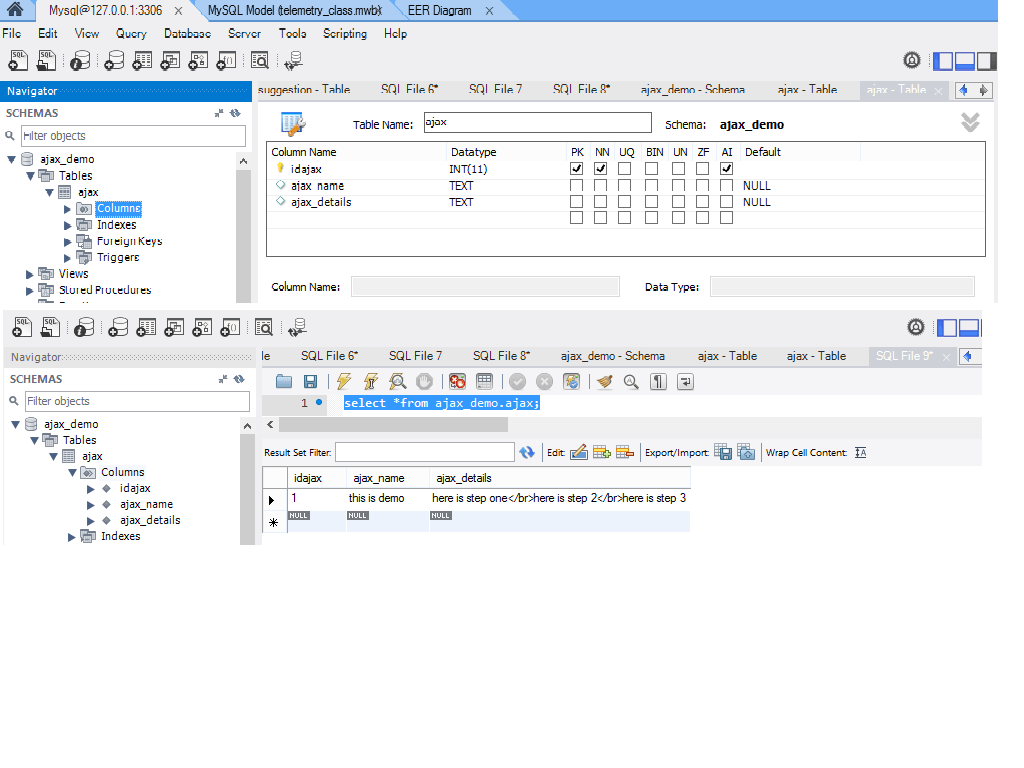Click the Result Set Filter input field
Viewport: 1024px width, 768px height.
pyautogui.click(x=424, y=453)
